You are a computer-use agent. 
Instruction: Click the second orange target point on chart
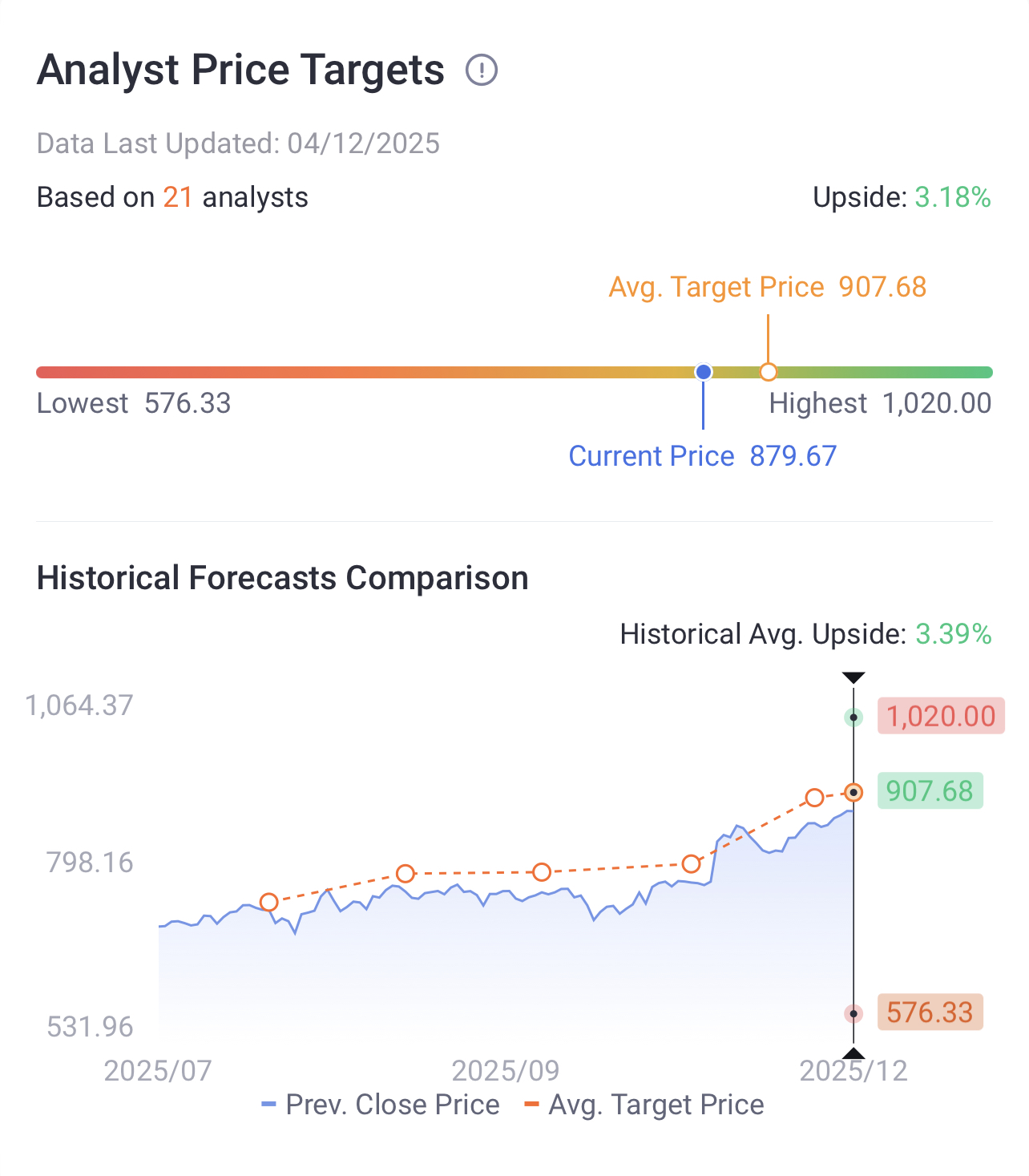(x=406, y=874)
